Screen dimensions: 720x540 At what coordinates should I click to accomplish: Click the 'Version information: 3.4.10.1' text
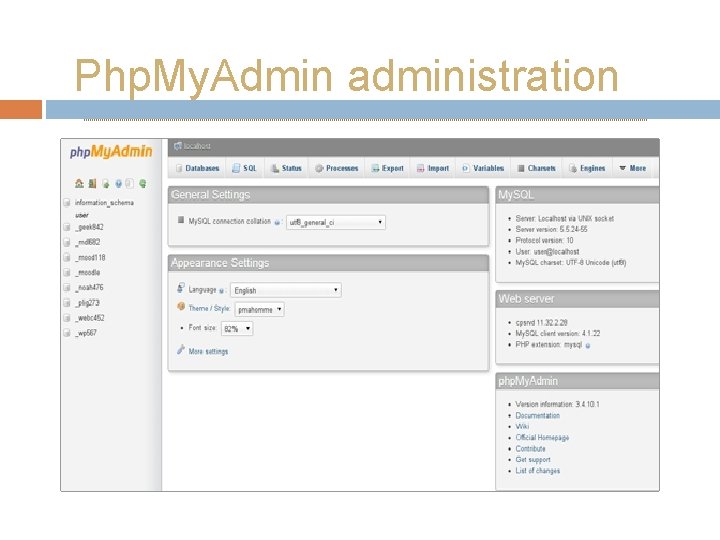coord(557,405)
